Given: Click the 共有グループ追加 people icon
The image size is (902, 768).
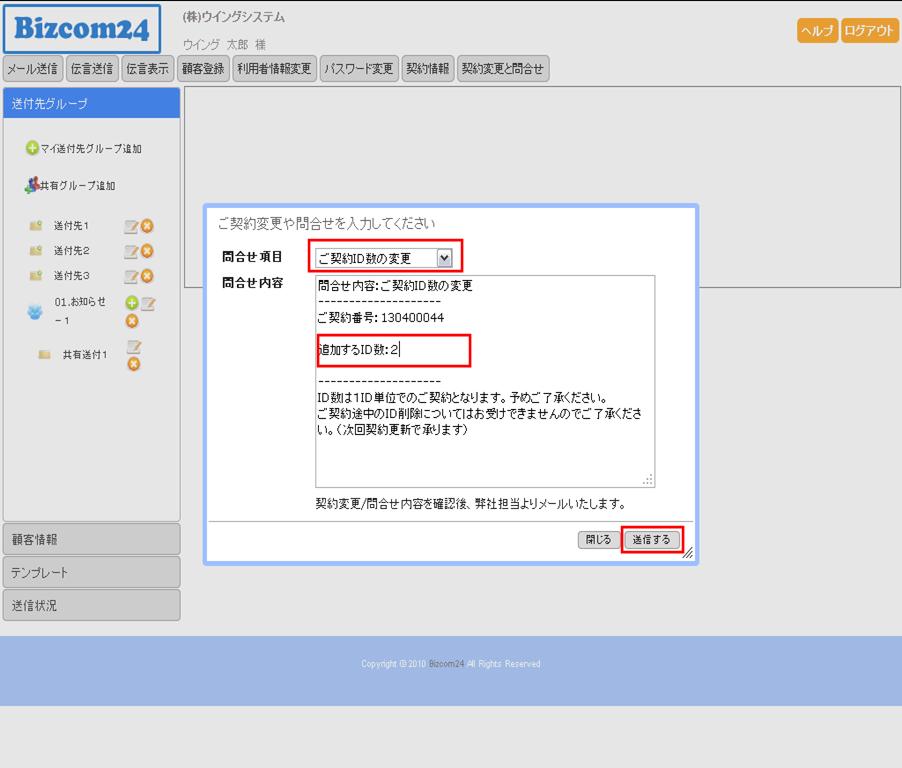Looking at the screenshot, I should pos(32,185).
